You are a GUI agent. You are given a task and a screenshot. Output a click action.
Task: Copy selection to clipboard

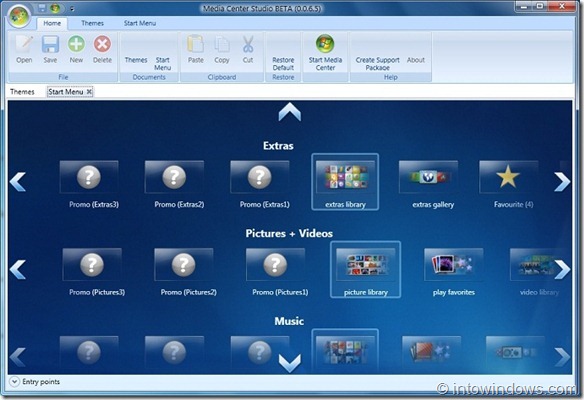coord(222,49)
